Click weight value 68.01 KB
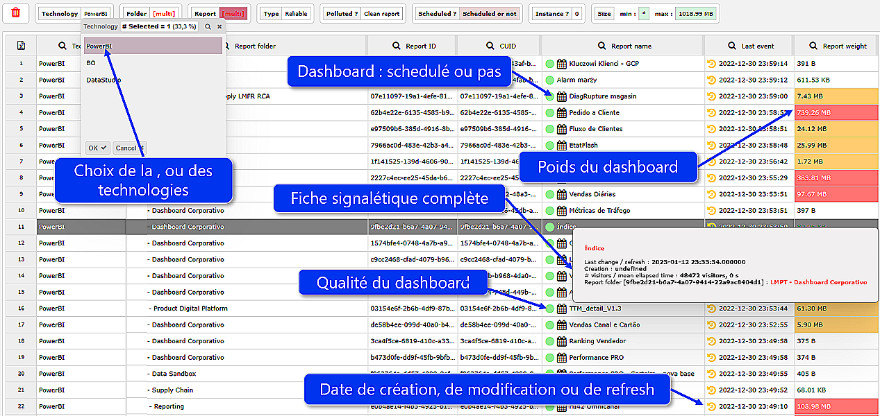The image size is (880, 416). (810, 390)
